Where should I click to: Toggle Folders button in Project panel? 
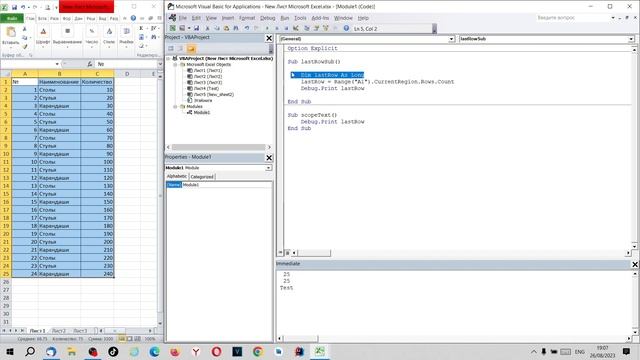(191, 49)
